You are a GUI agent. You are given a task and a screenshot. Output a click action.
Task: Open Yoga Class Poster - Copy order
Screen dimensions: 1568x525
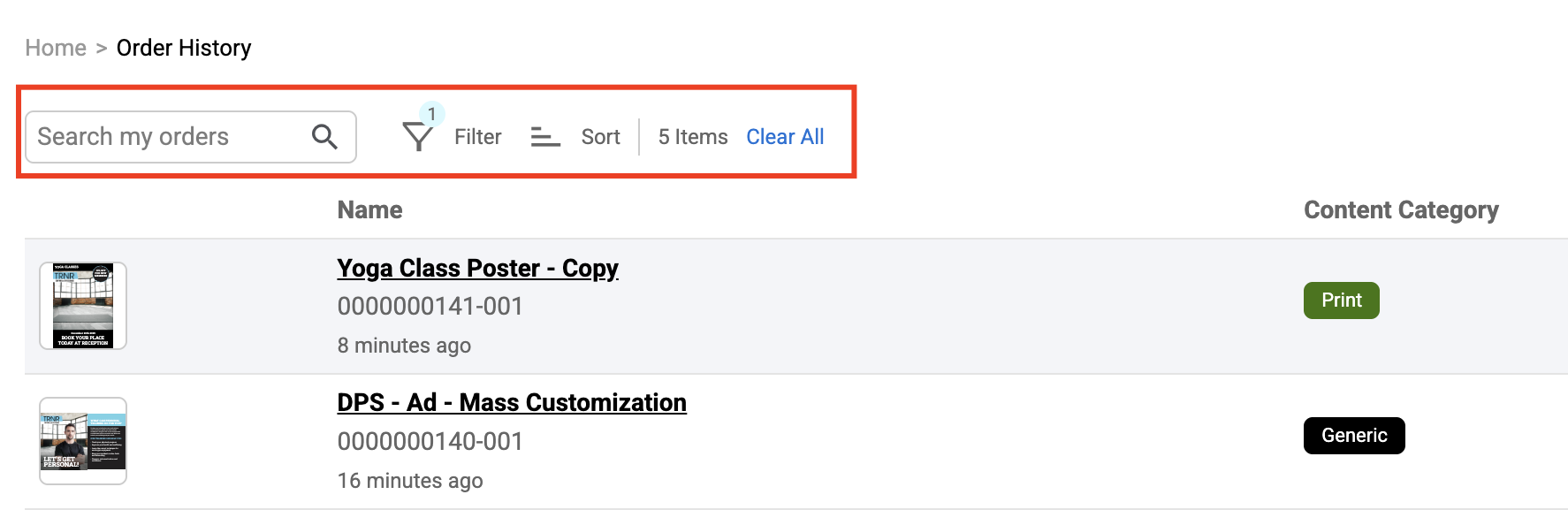point(477,268)
